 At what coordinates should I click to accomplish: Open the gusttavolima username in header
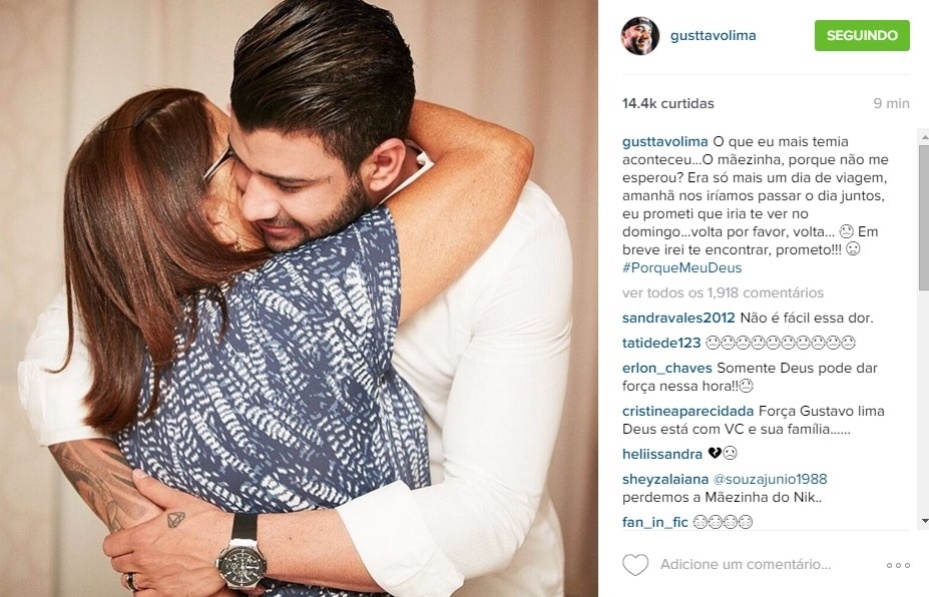pos(713,36)
